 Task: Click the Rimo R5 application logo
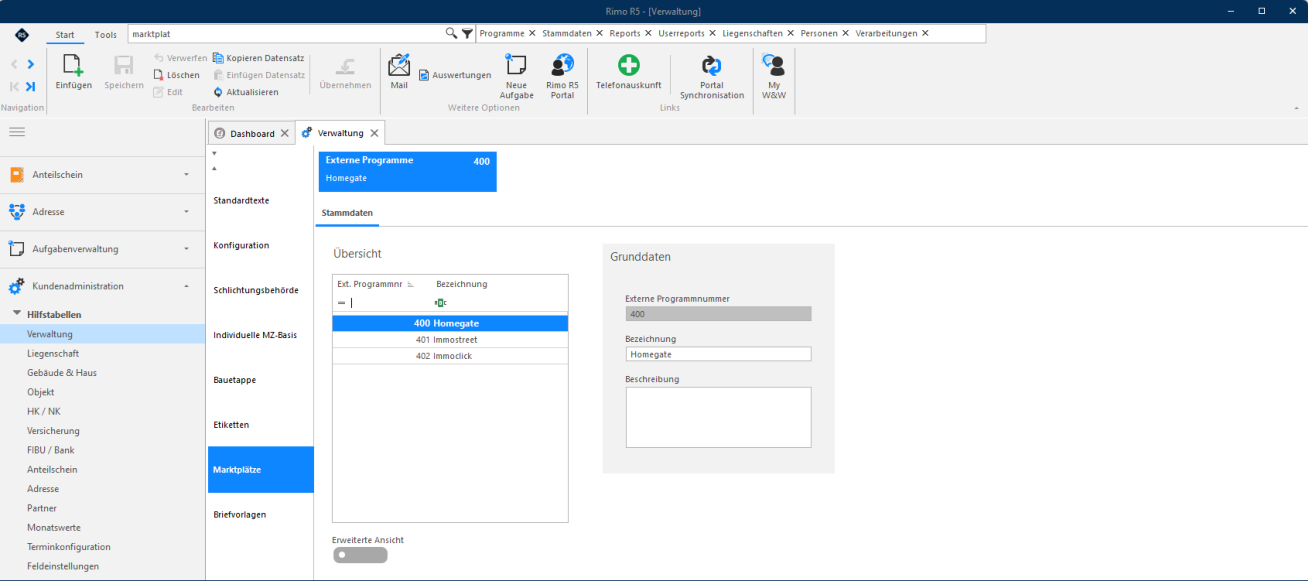pyautogui.click(x=22, y=35)
